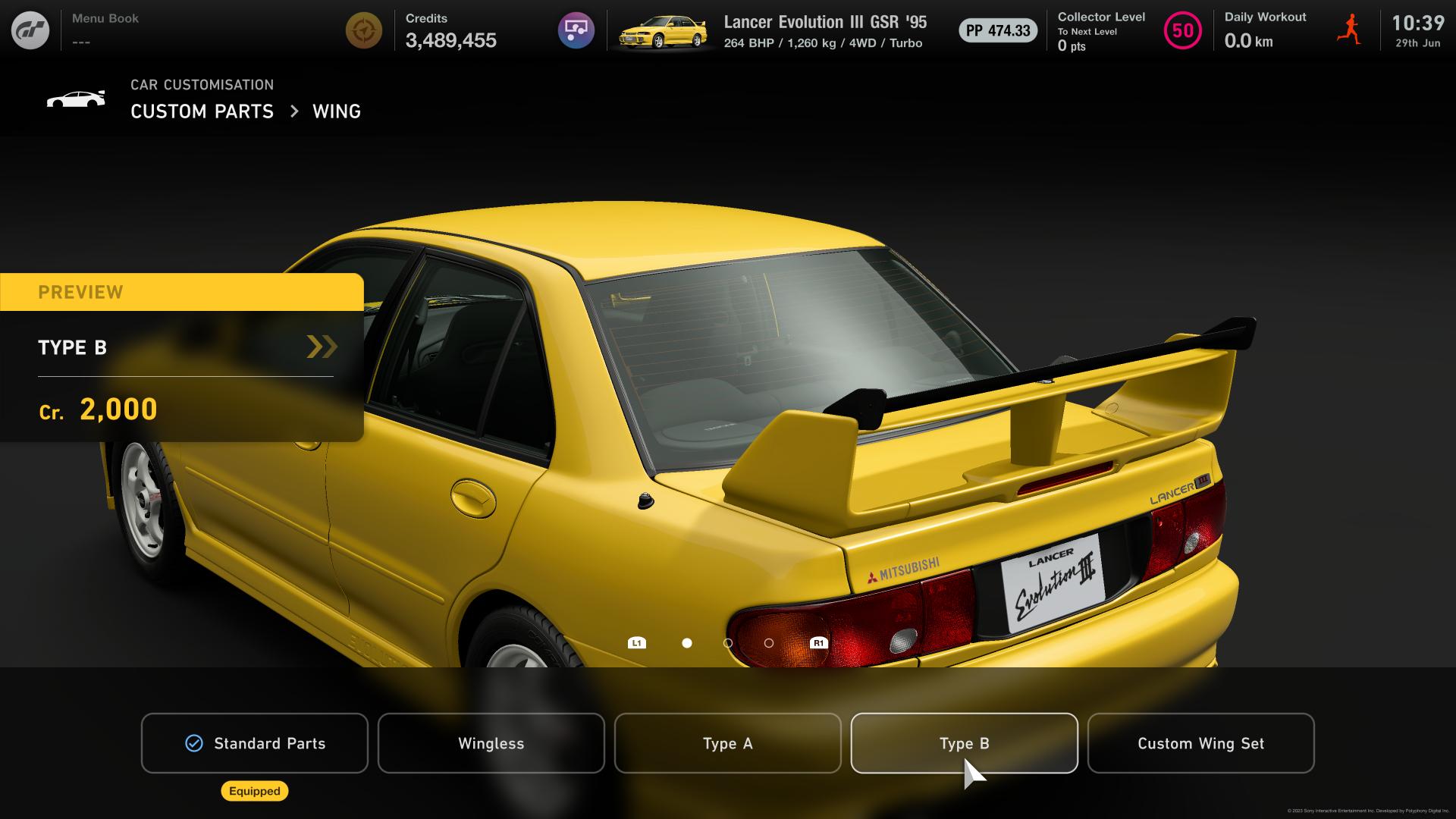
Task: Go back to CUSTOM PARTS breadcrumb
Action: coord(202,111)
